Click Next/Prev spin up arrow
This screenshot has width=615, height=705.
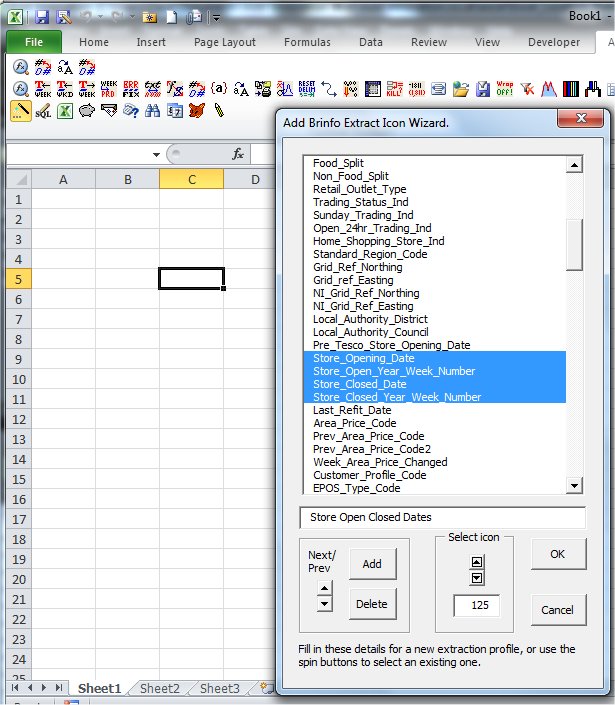coord(325,588)
